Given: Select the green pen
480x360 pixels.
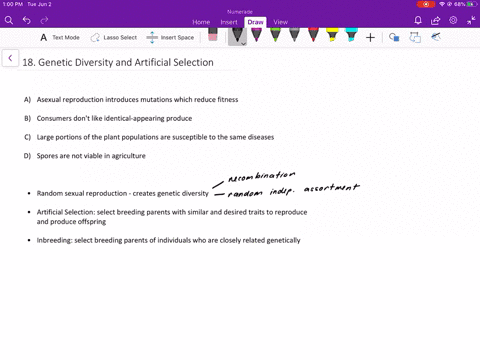Looking at the screenshot, I should pos(275,35).
